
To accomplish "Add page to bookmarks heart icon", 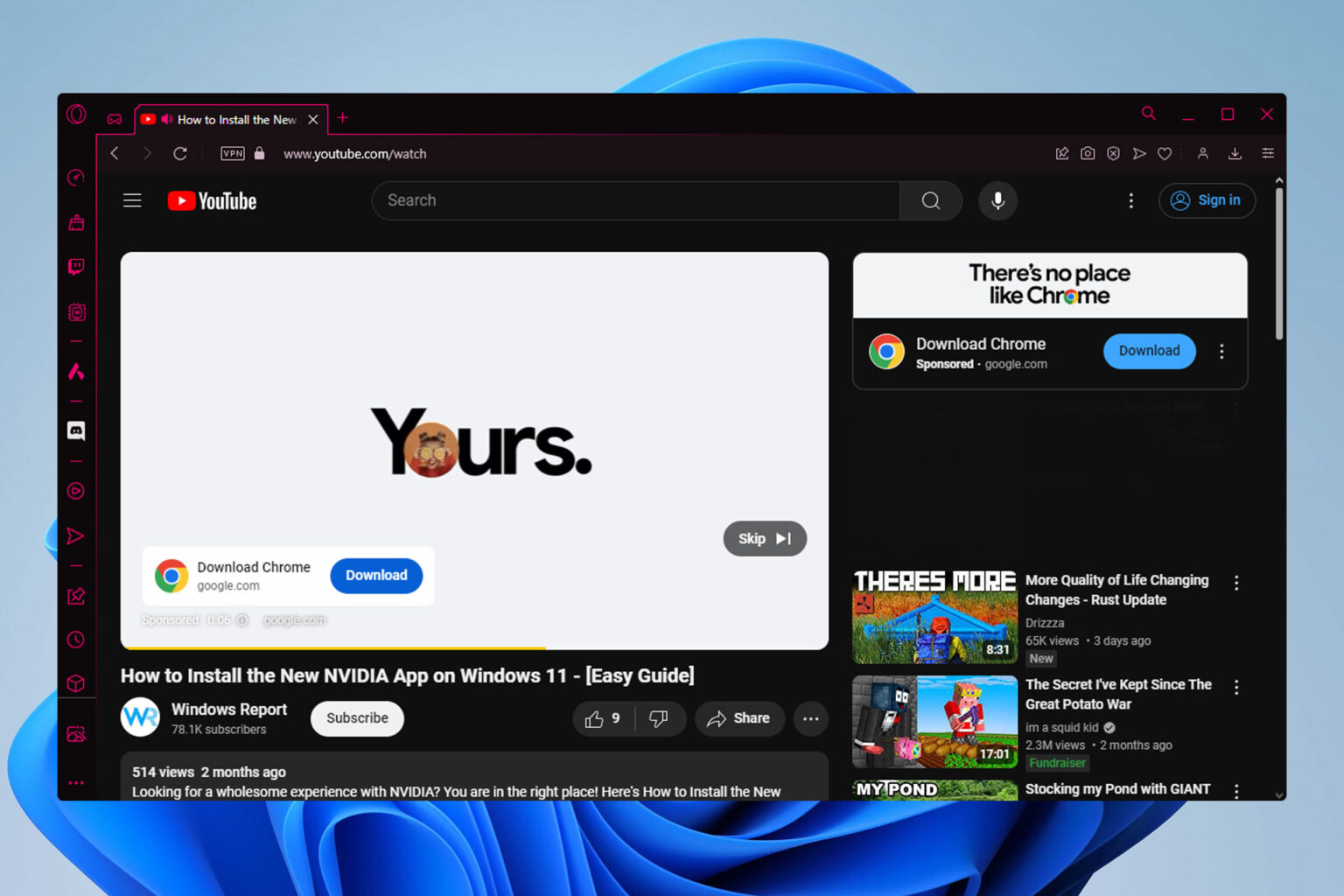I will tap(1165, 153).
